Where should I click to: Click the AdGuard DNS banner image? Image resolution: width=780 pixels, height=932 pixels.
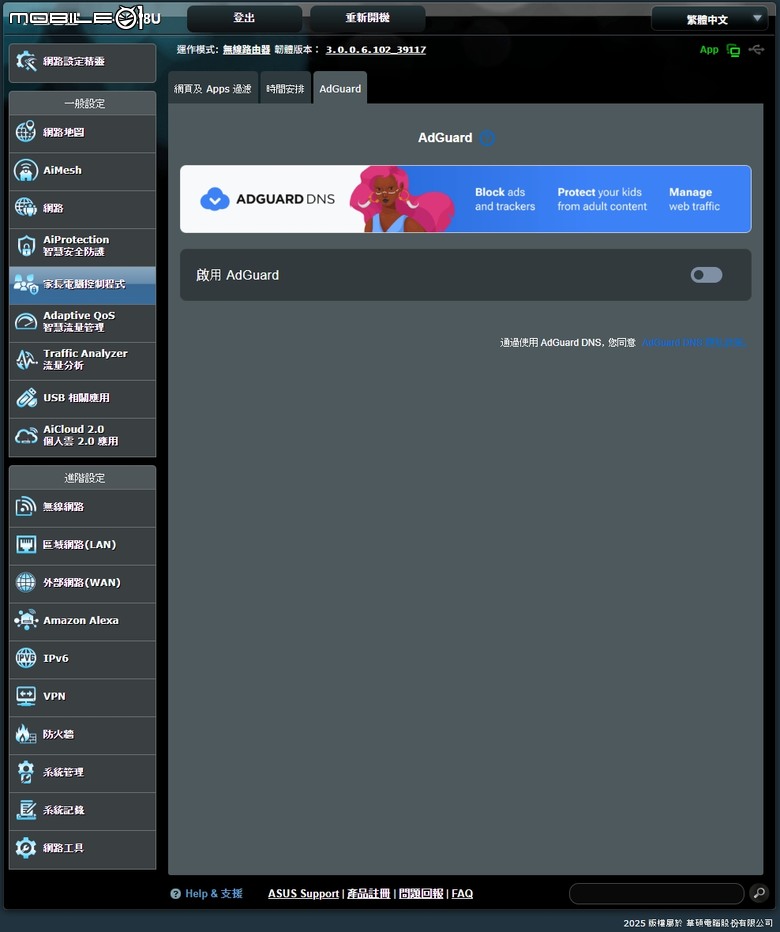click(x=466, y=199)
